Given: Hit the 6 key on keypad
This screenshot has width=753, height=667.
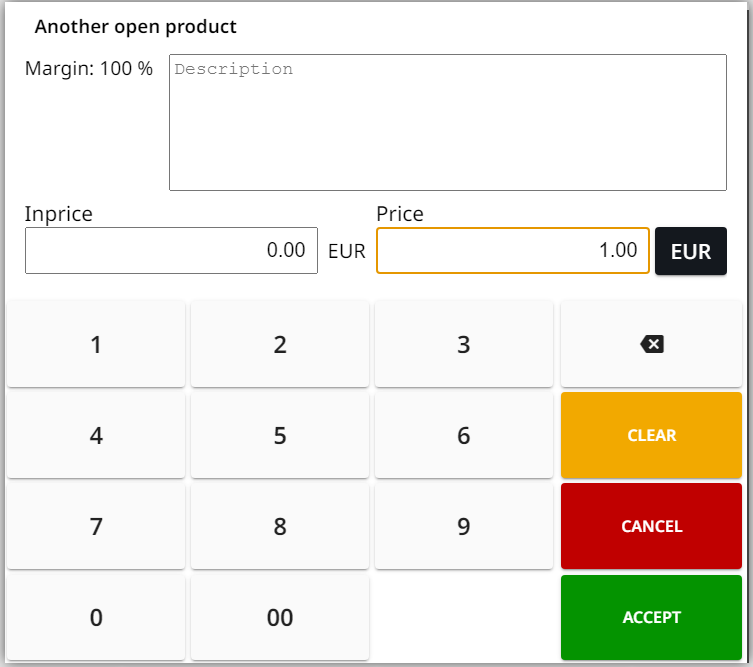Looking at the screenshot, I should point(463,436).
